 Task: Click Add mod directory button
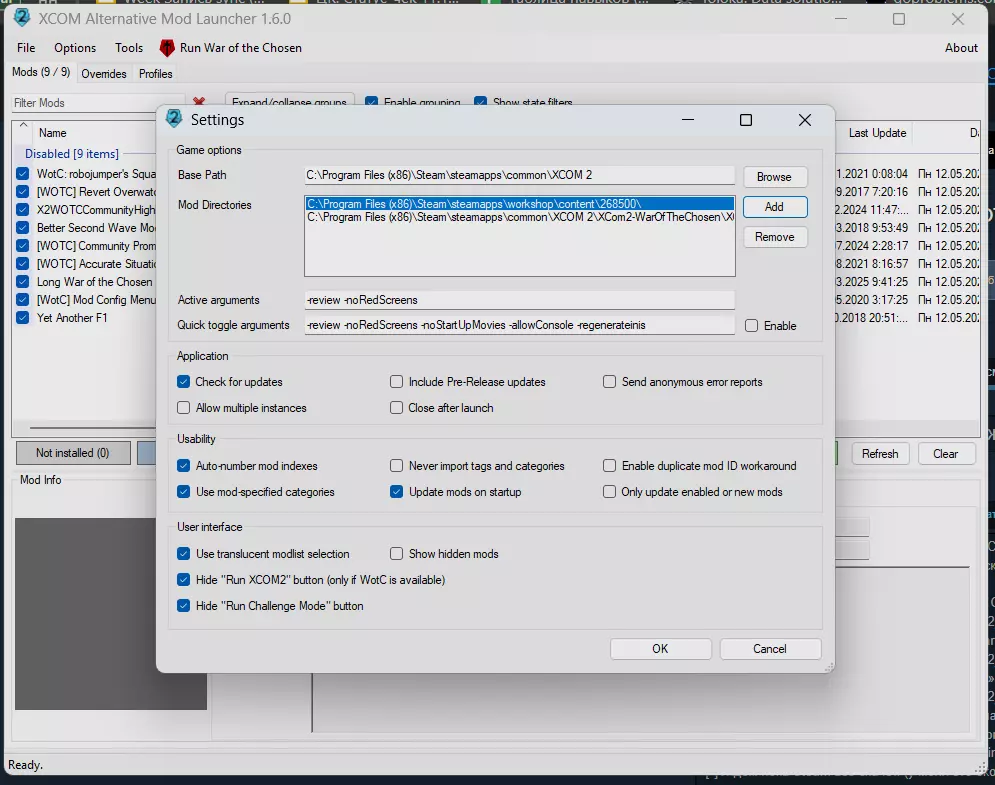click(x=774, y=207)
